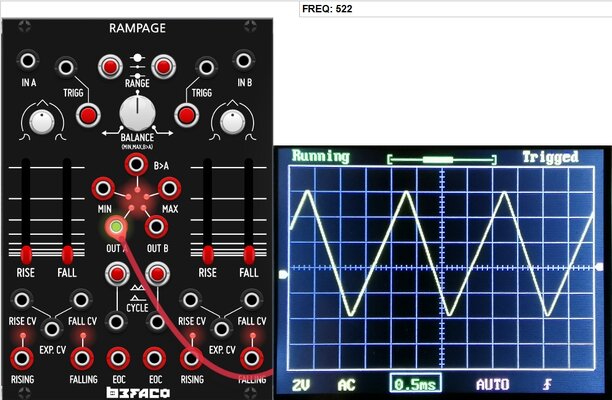Click the FREQ: 522 field

click(455, 9)
